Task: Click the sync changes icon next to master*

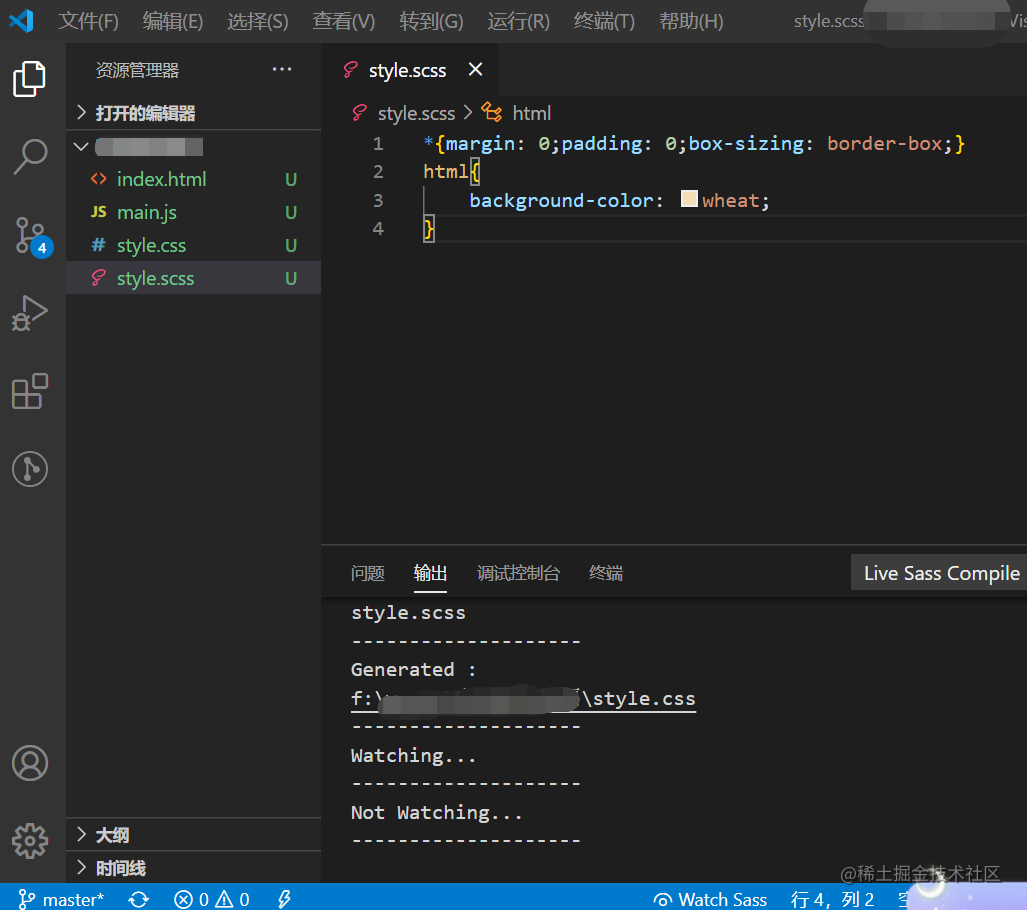Action: [x=139, y=899]
